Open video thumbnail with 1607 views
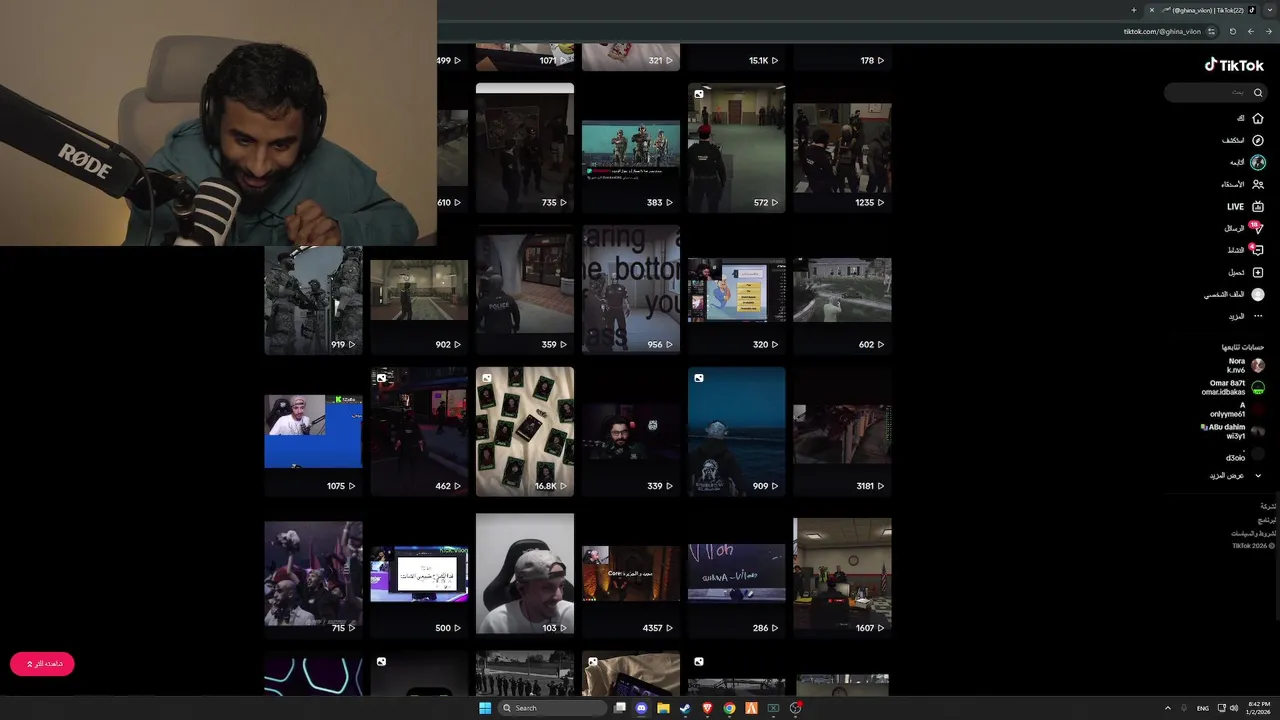1280x720 pixels. click(842, 573)
